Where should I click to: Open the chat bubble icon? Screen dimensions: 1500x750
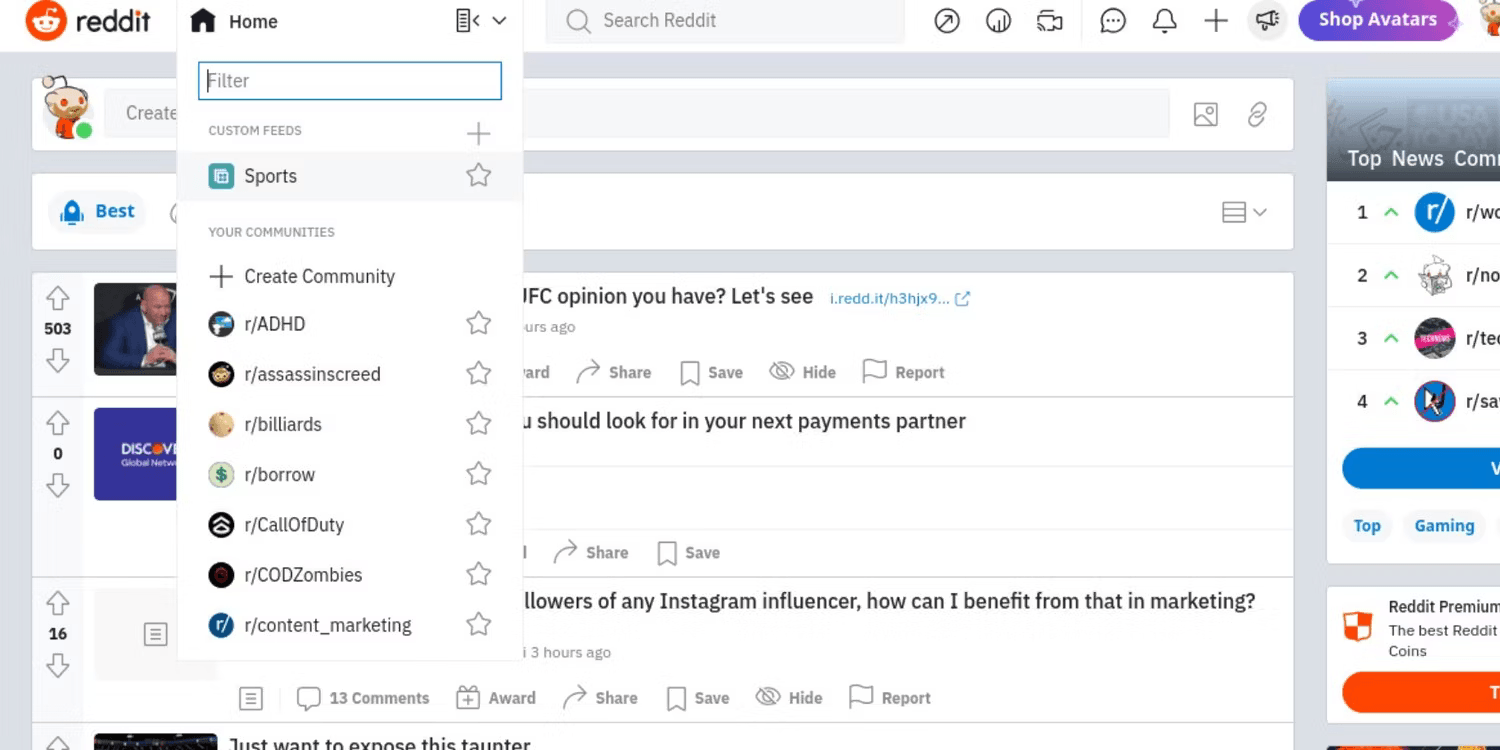click(1112, 21)
